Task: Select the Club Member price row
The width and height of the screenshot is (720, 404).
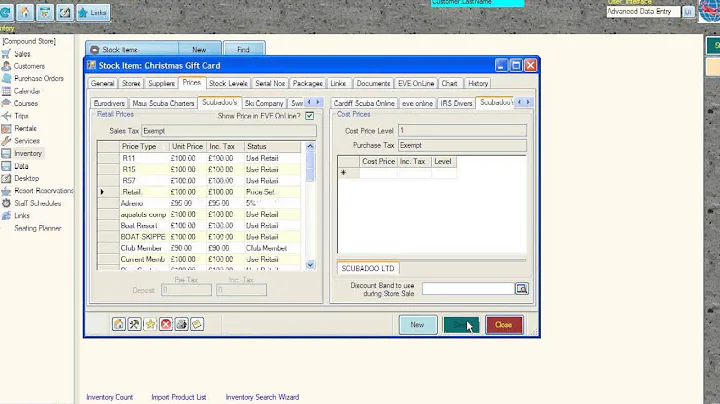Action: pyautogui.click(x=199, y=248)
